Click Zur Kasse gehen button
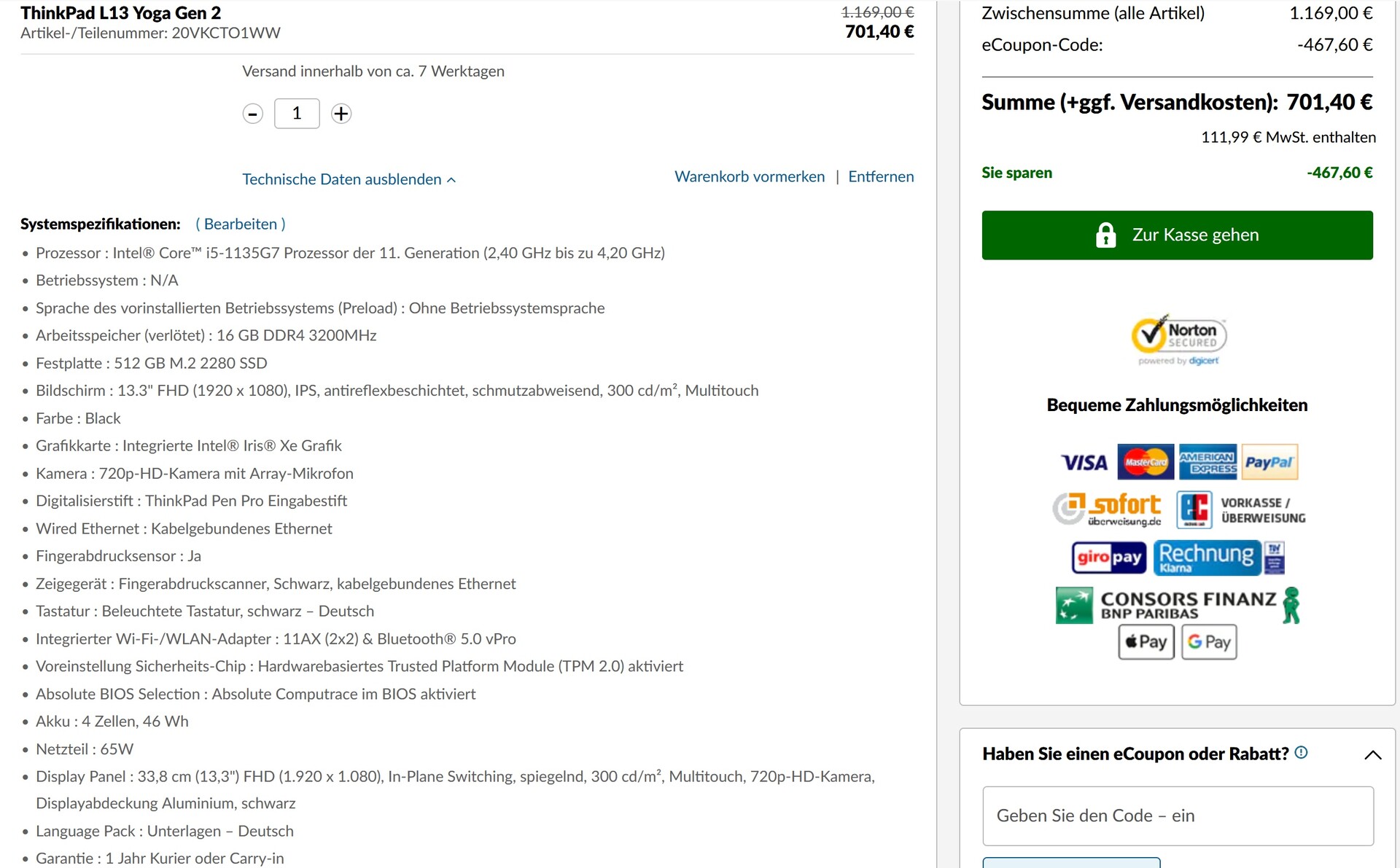Screen dimensions: 1400x868 1176,235
